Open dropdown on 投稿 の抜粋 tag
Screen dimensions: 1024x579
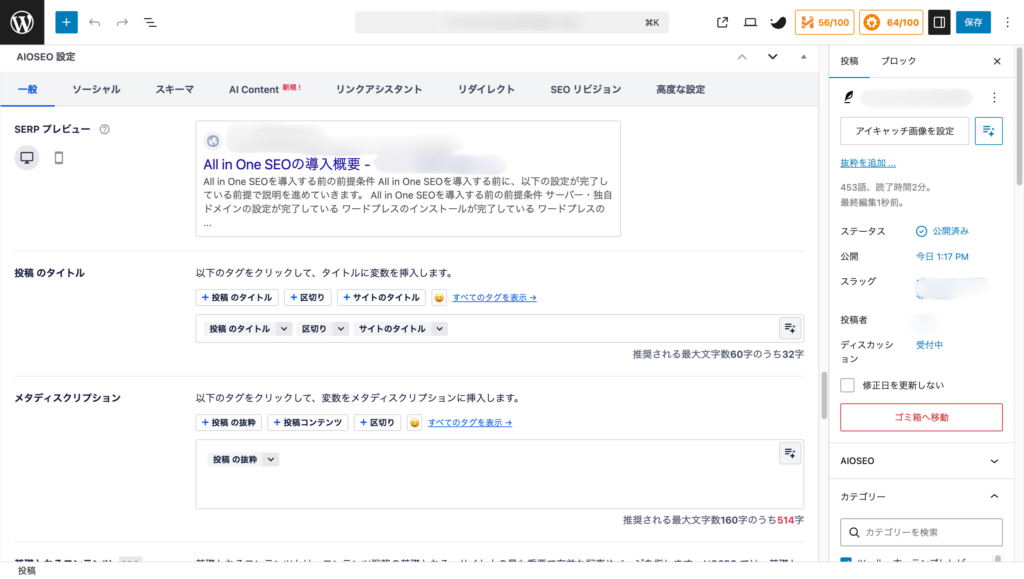pos(270,459)
